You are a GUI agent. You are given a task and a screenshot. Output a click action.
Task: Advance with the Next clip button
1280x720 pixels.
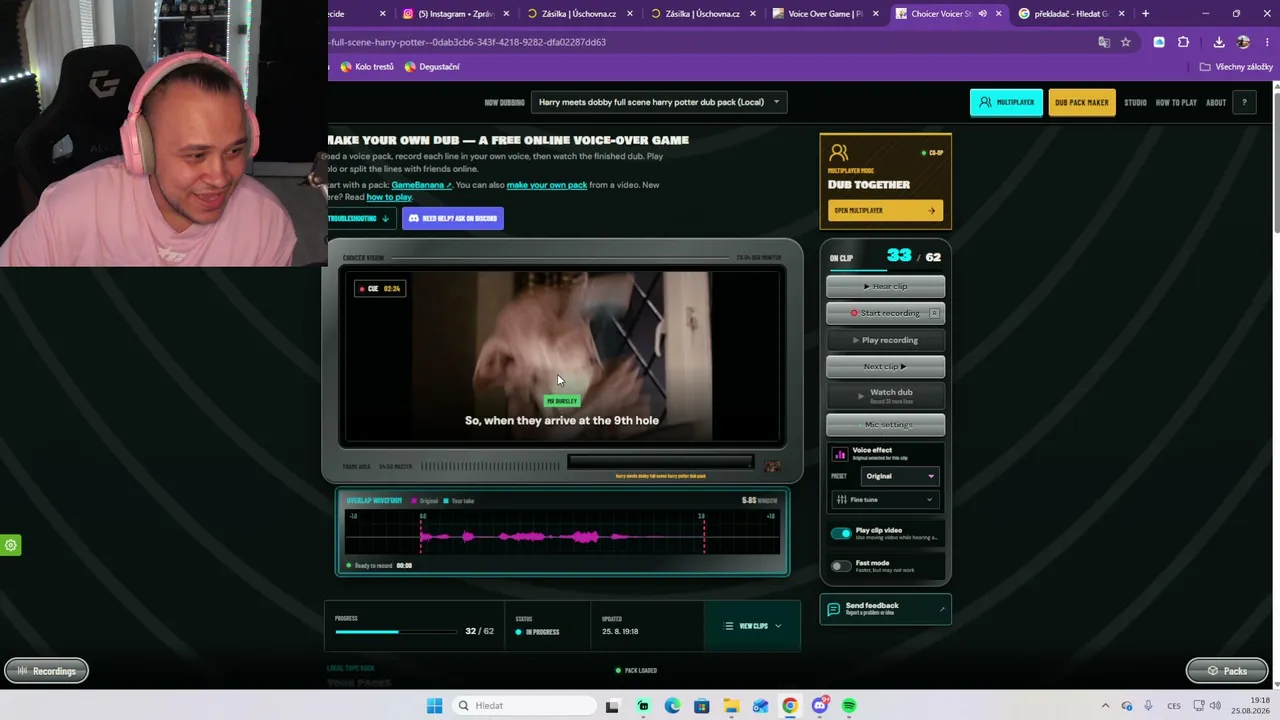click(885, 366)
